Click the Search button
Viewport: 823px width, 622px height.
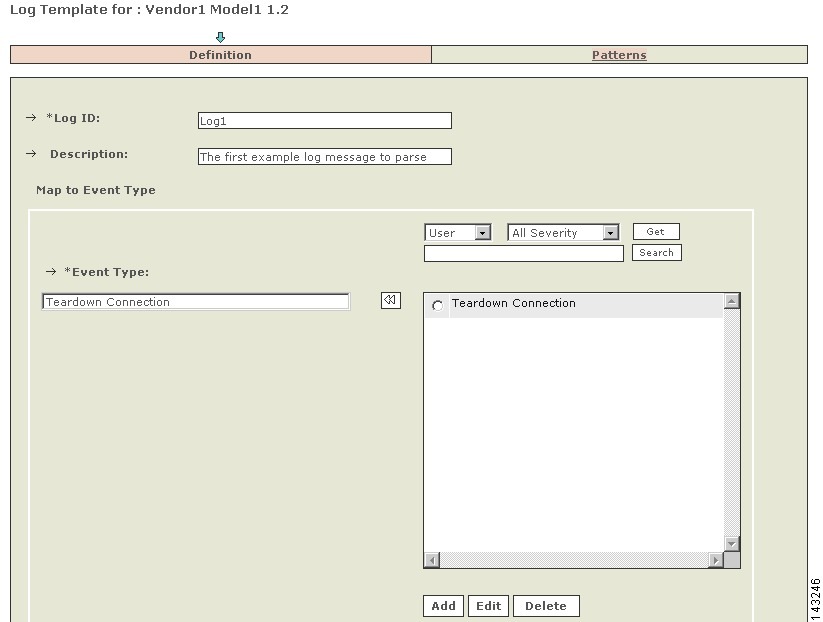[x=657, y=252]
